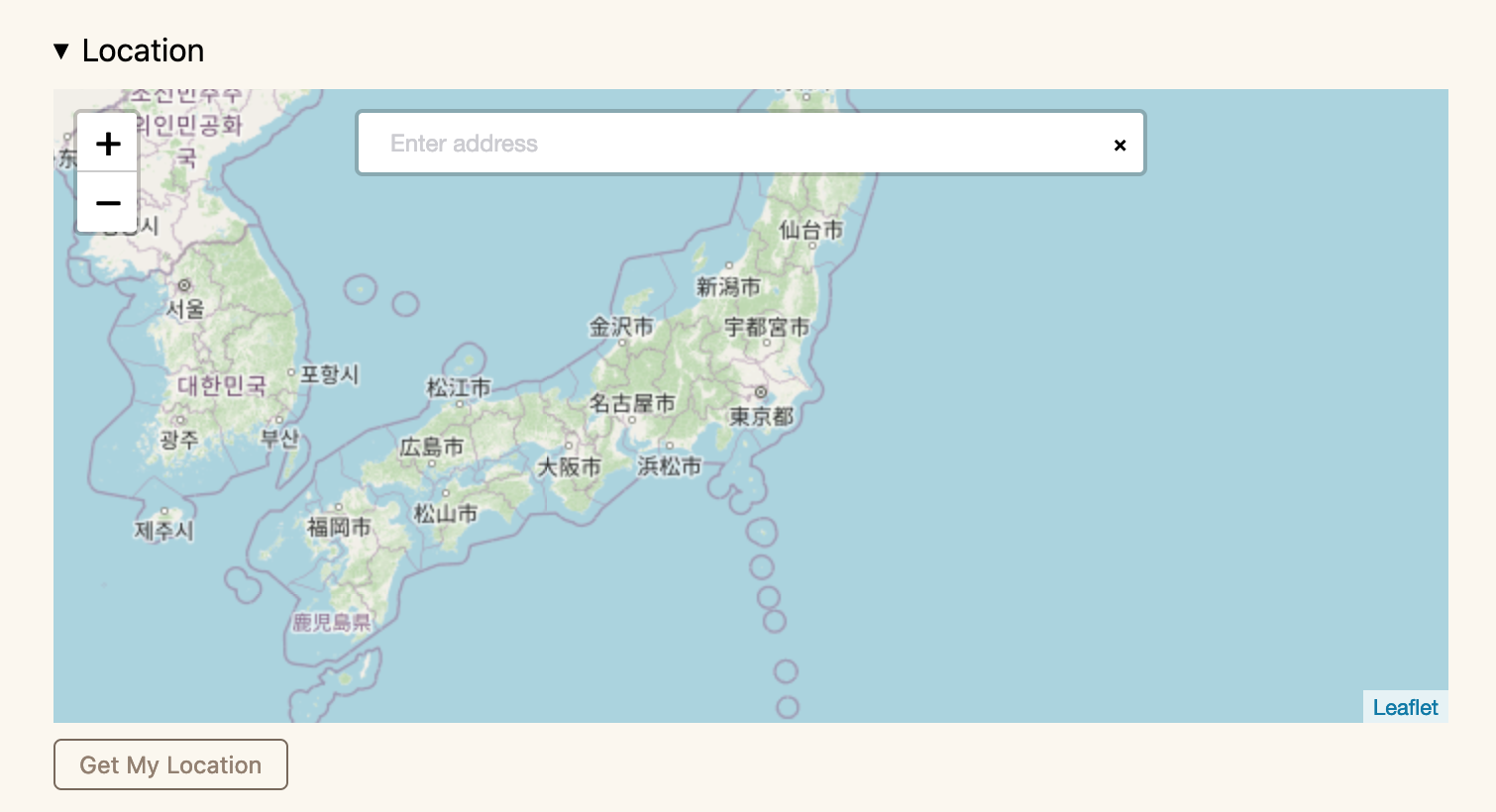Click the 대한민국 country label
The image size is (1496, 812).
pyautogui.click(x=222, y=385)
